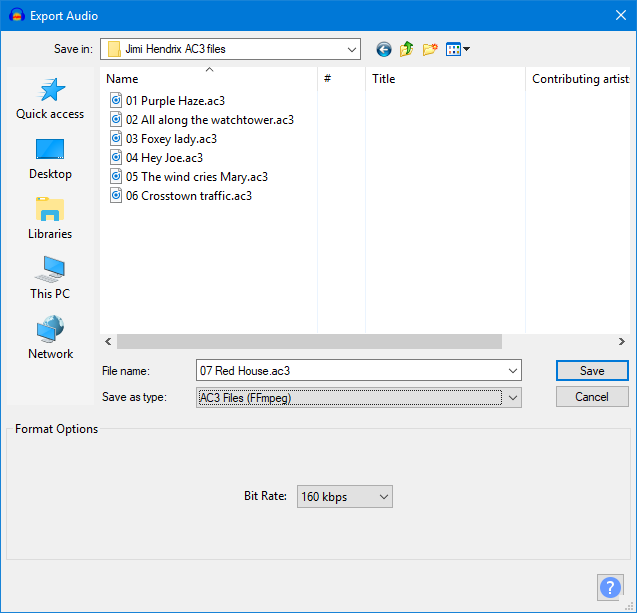
Task: Click the scroll left arrow
Action: tap(108, 342)
